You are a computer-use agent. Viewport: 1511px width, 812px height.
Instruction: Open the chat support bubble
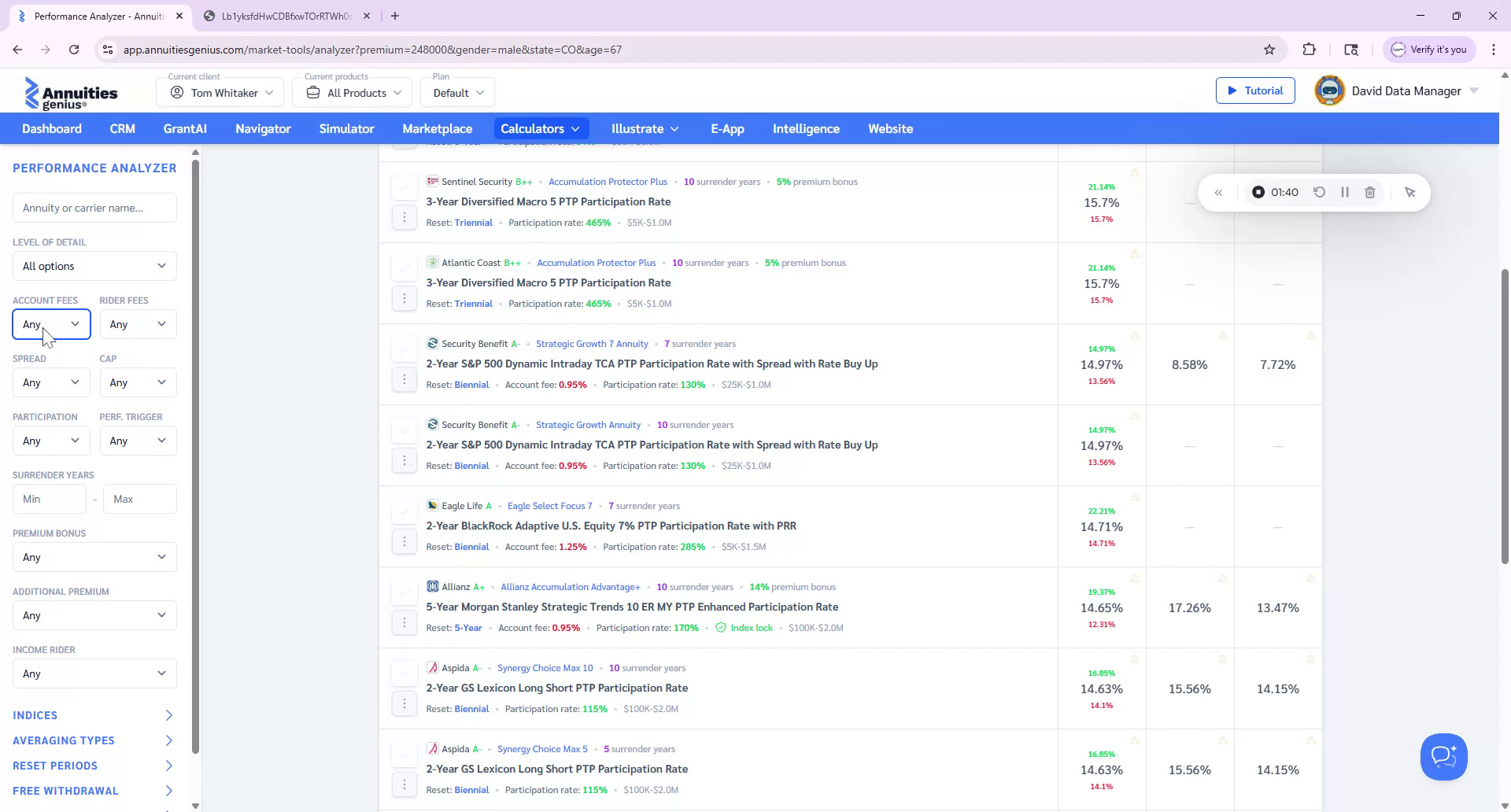click(1443, 756)
